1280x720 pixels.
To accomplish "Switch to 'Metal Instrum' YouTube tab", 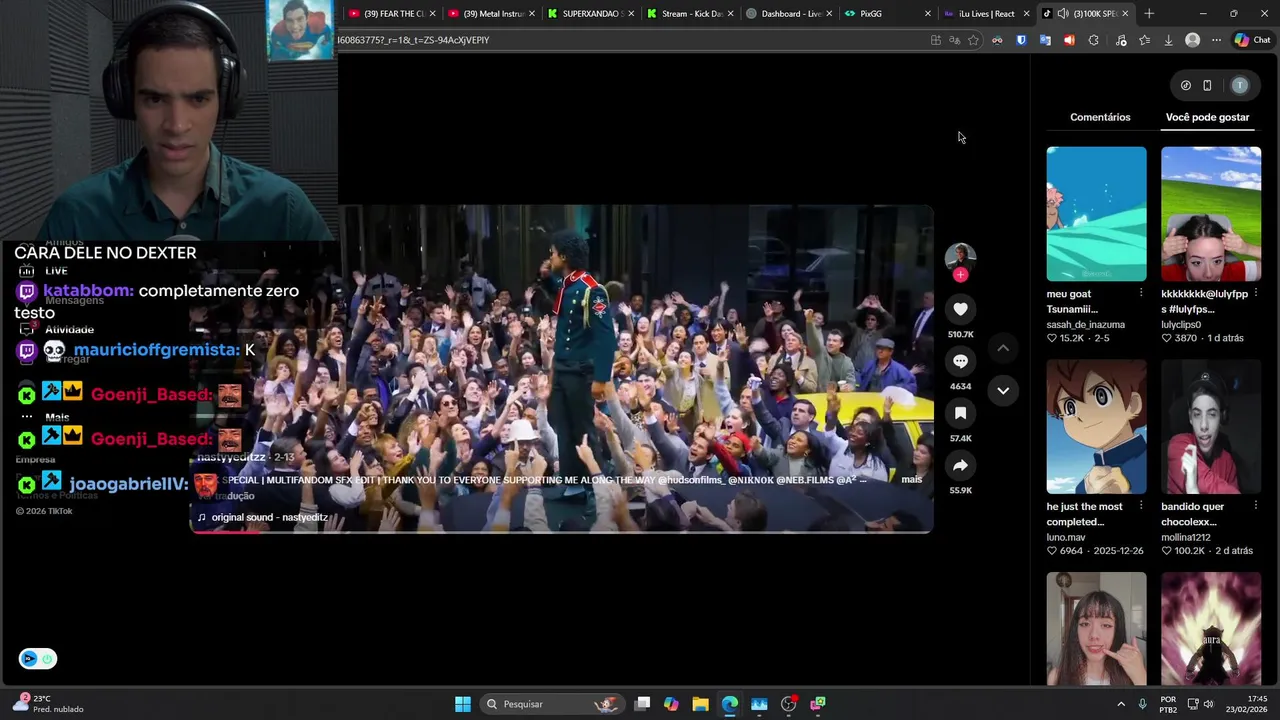I will (x=490, y=14).
